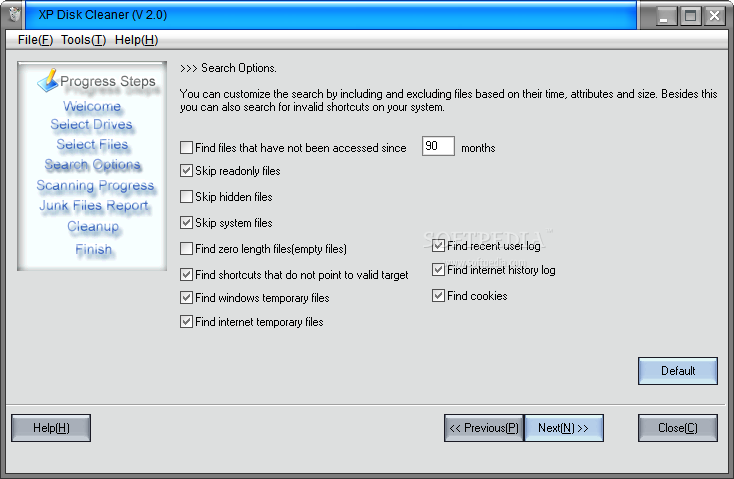Image resolution: width=734 pixels, height=479 pixels.
Task: Toggle Skip system files checkbox
Action: point(186,222)
